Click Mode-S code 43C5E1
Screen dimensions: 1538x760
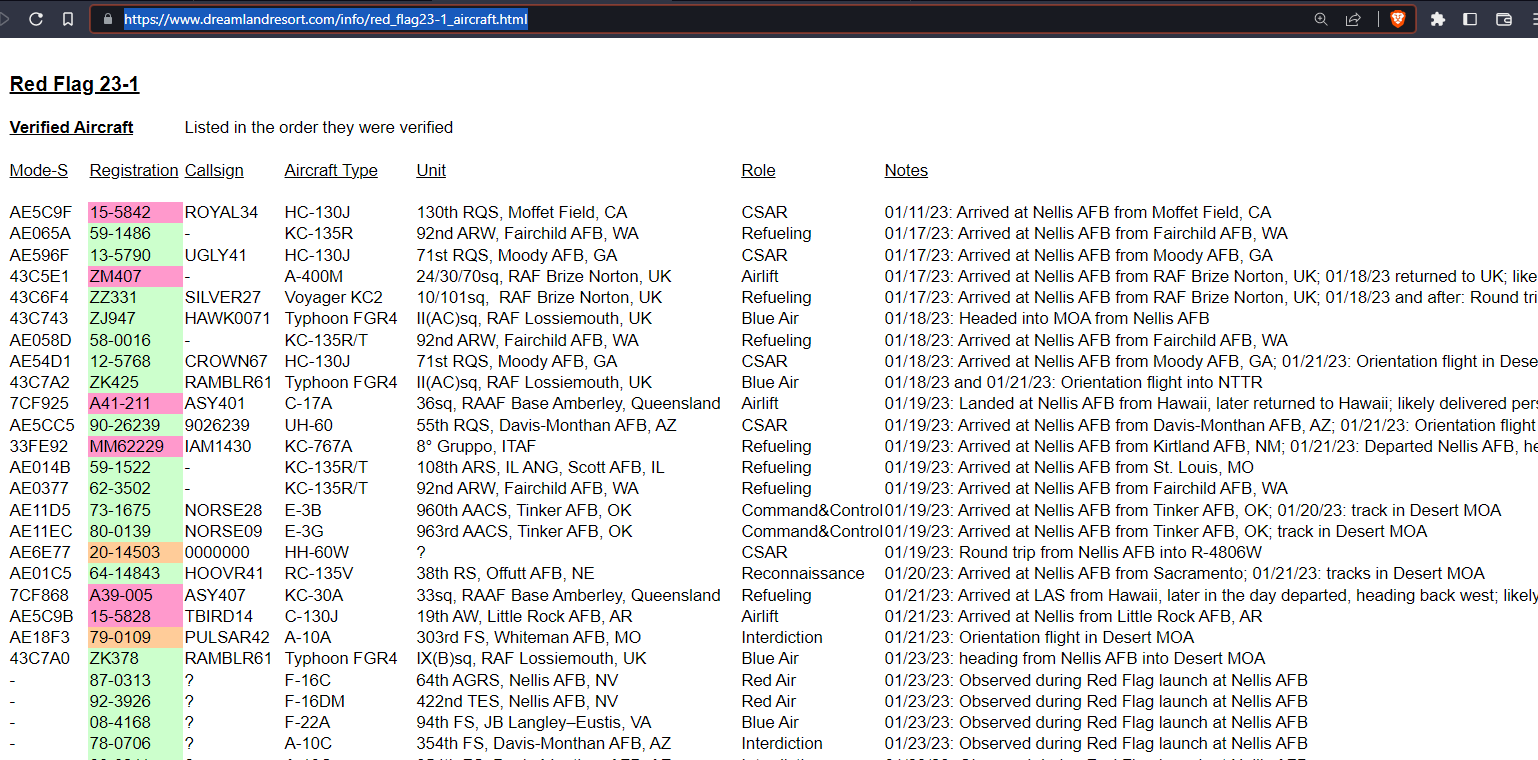pyautogui.click(x=40, y=276)
